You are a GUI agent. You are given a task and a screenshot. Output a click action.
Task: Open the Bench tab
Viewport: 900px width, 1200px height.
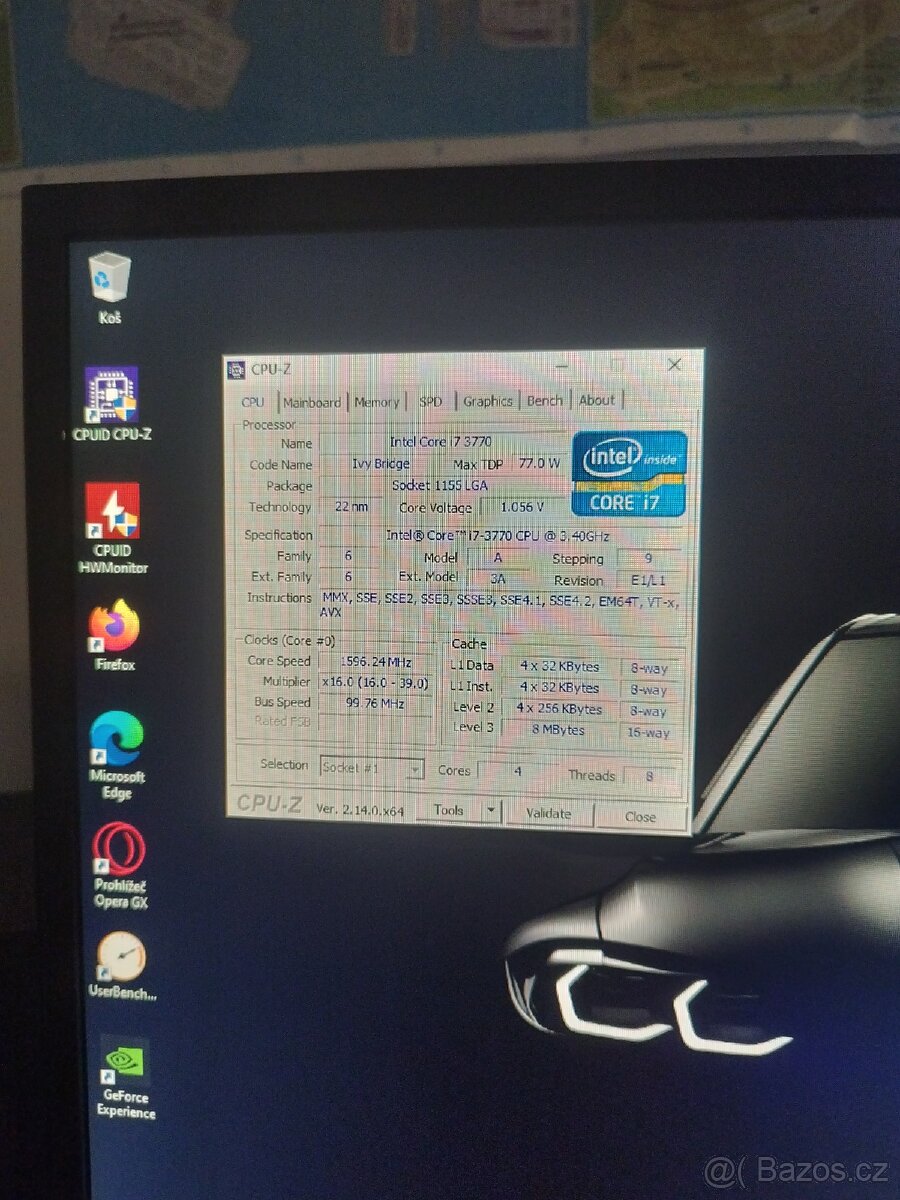(x=545, y=400)
